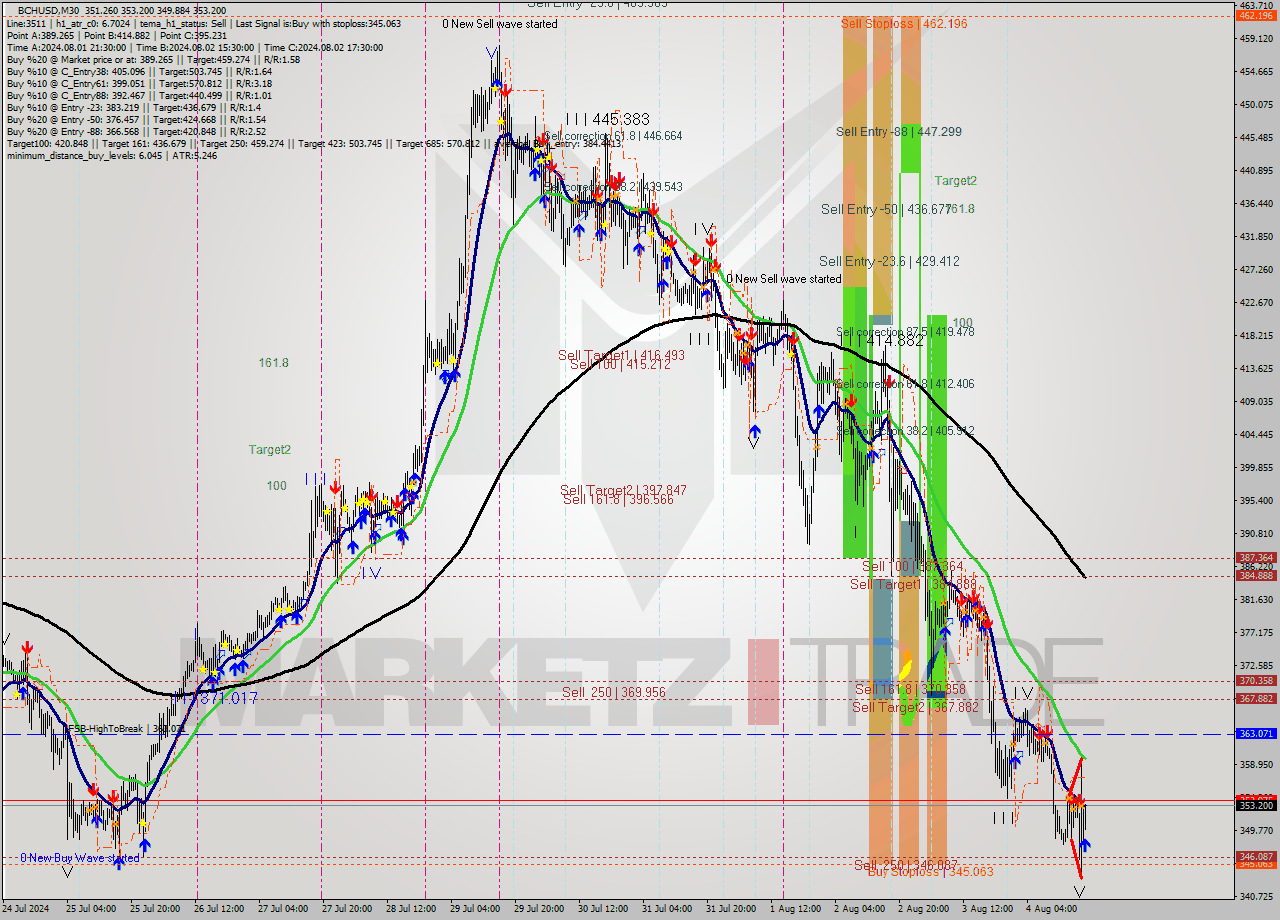1280x920 pixels.
Task: Click the black 353.200 current price tag
Action: tap(1256, 805)
